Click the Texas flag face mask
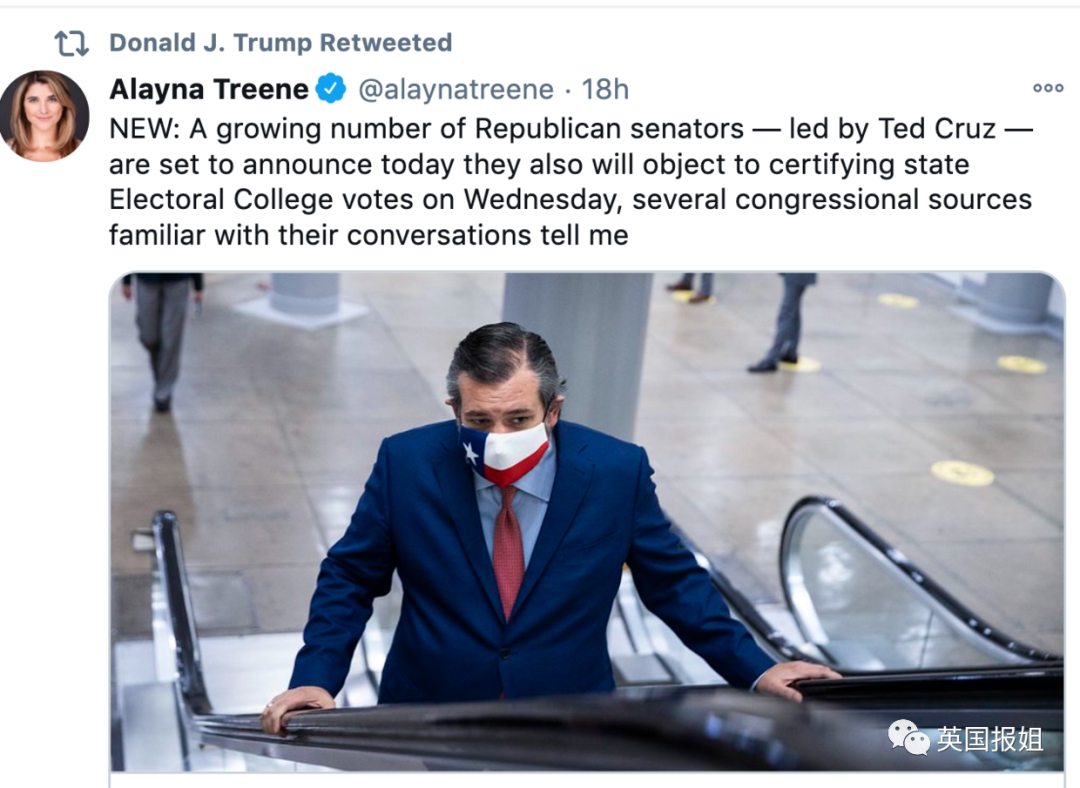Image resolution: width=1080 pixels, height=788 pixels. 506,453
